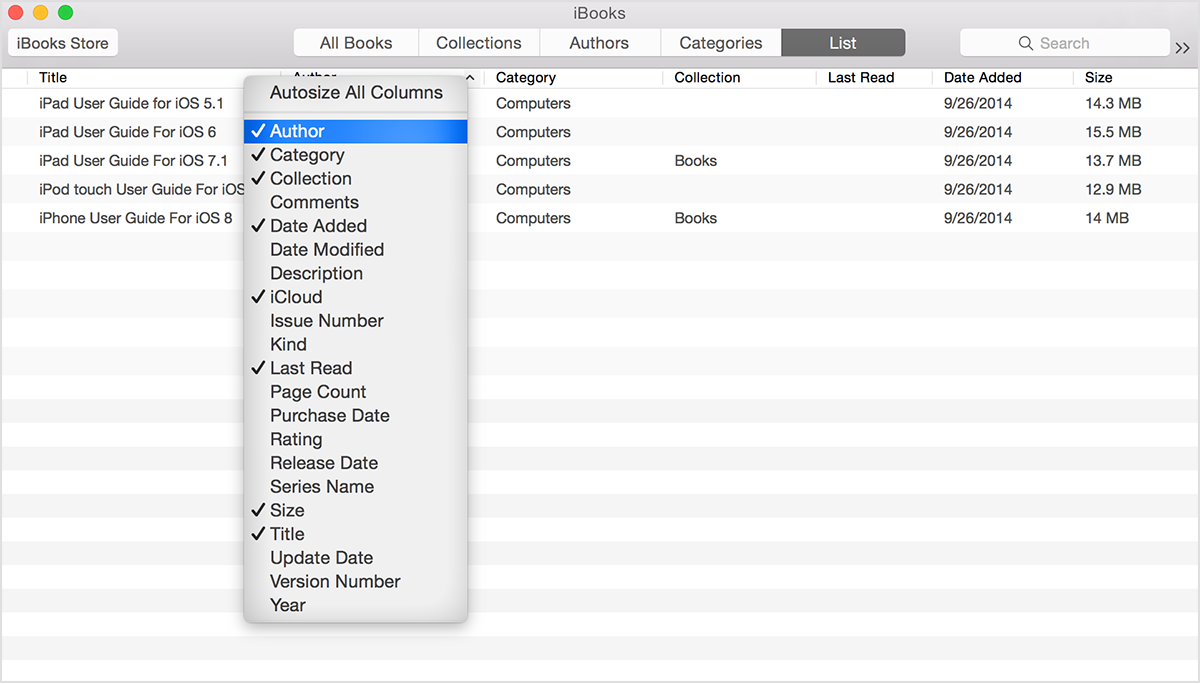Image resolution: width=1200 pixels, height=684 pixels.
Task: Click the 15.5 MB size cell
Action: pyautogui.click(x=1113, y=132)
